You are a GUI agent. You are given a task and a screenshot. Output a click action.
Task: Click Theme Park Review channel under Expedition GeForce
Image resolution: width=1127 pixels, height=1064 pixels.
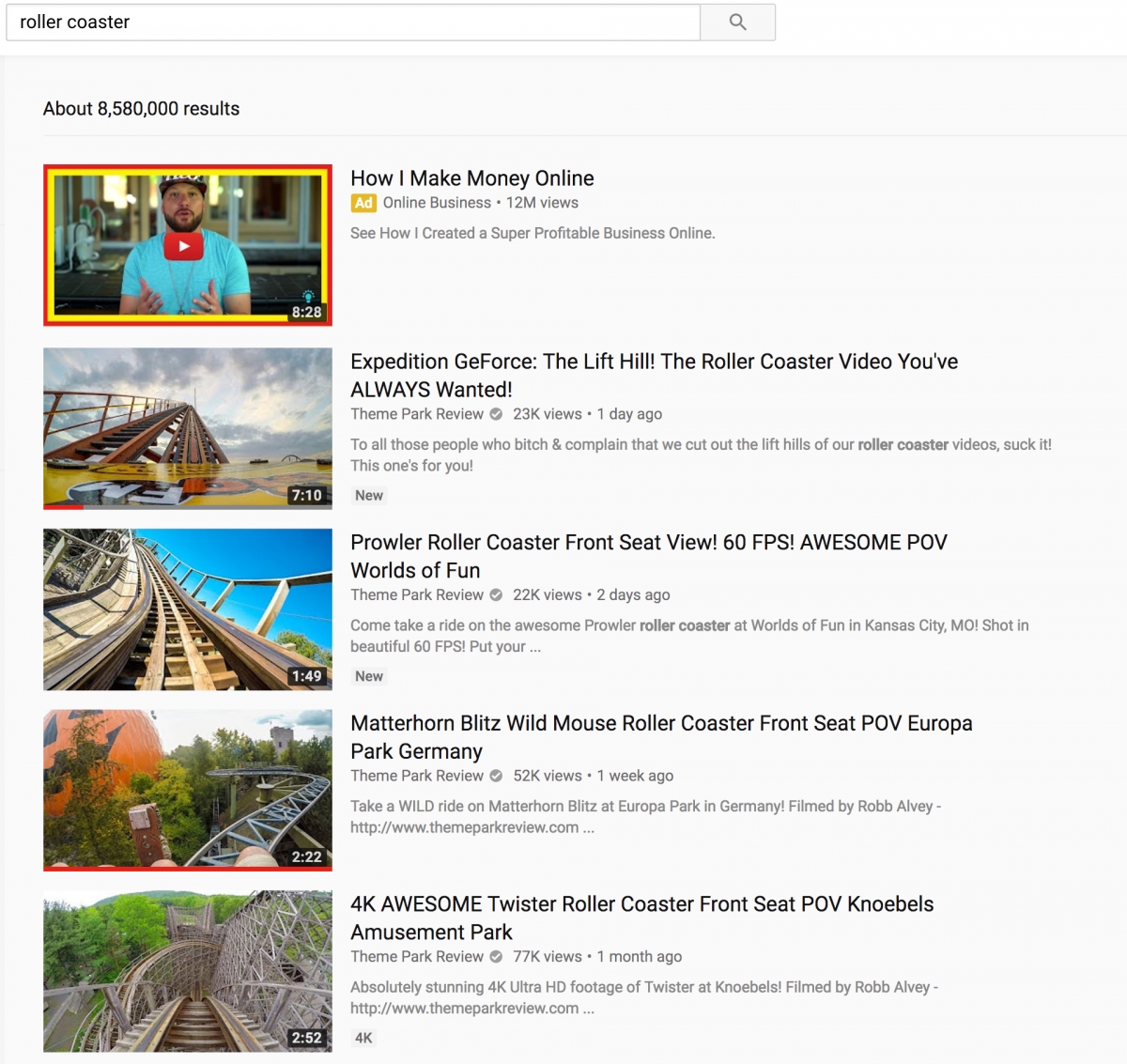pyautogui.click(x=417, y=414)
